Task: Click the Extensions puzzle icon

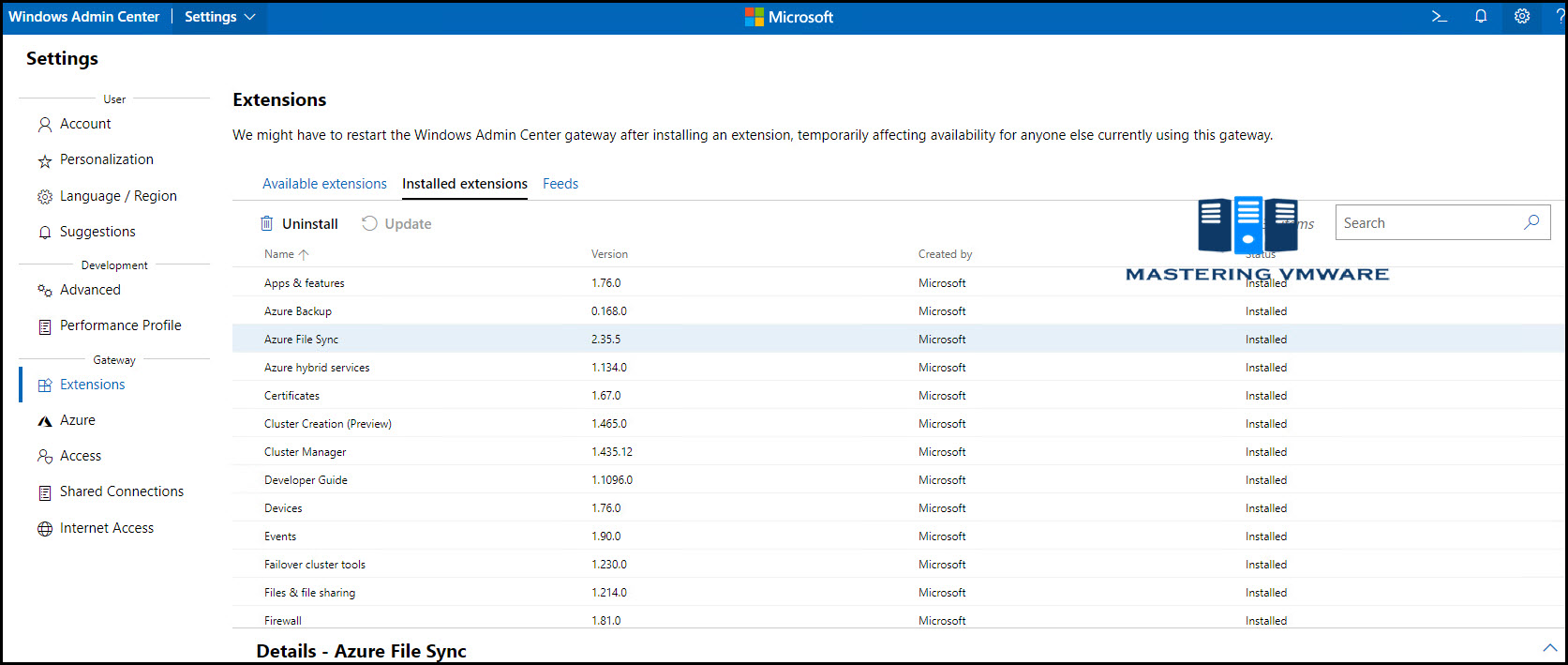Action: click(x=44, y=385)
